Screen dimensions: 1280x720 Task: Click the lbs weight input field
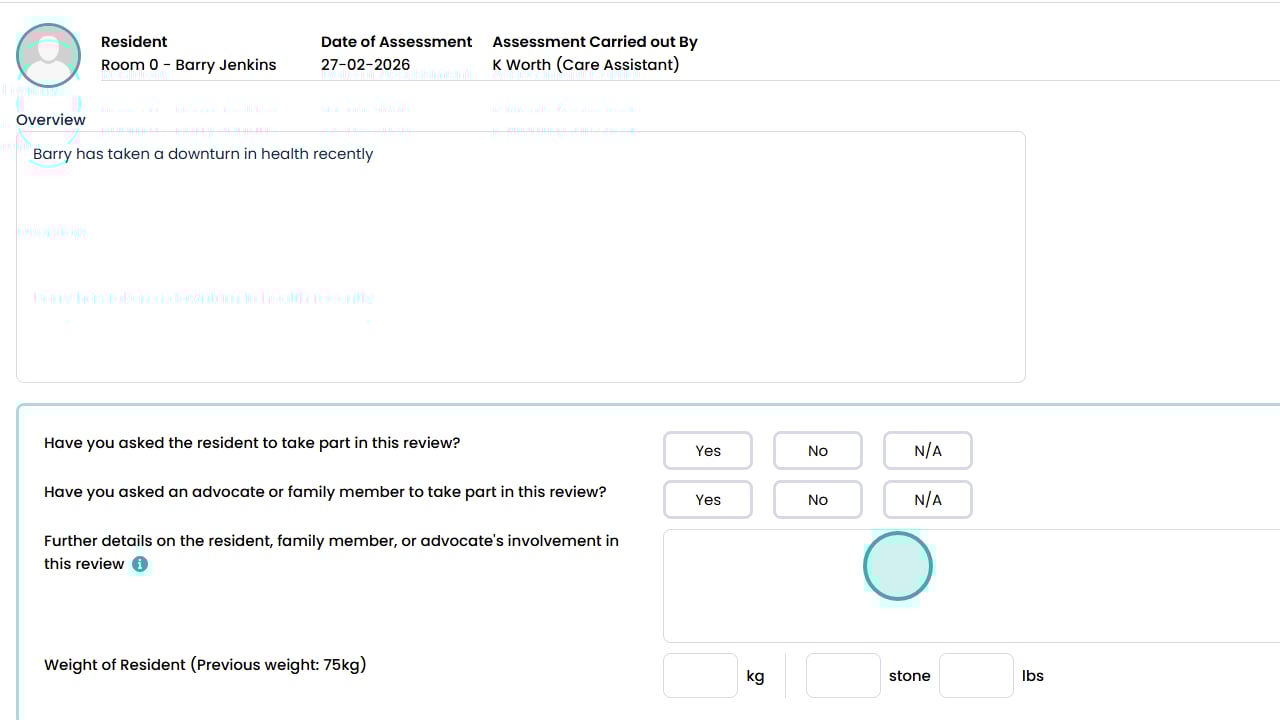coord(976,676)
